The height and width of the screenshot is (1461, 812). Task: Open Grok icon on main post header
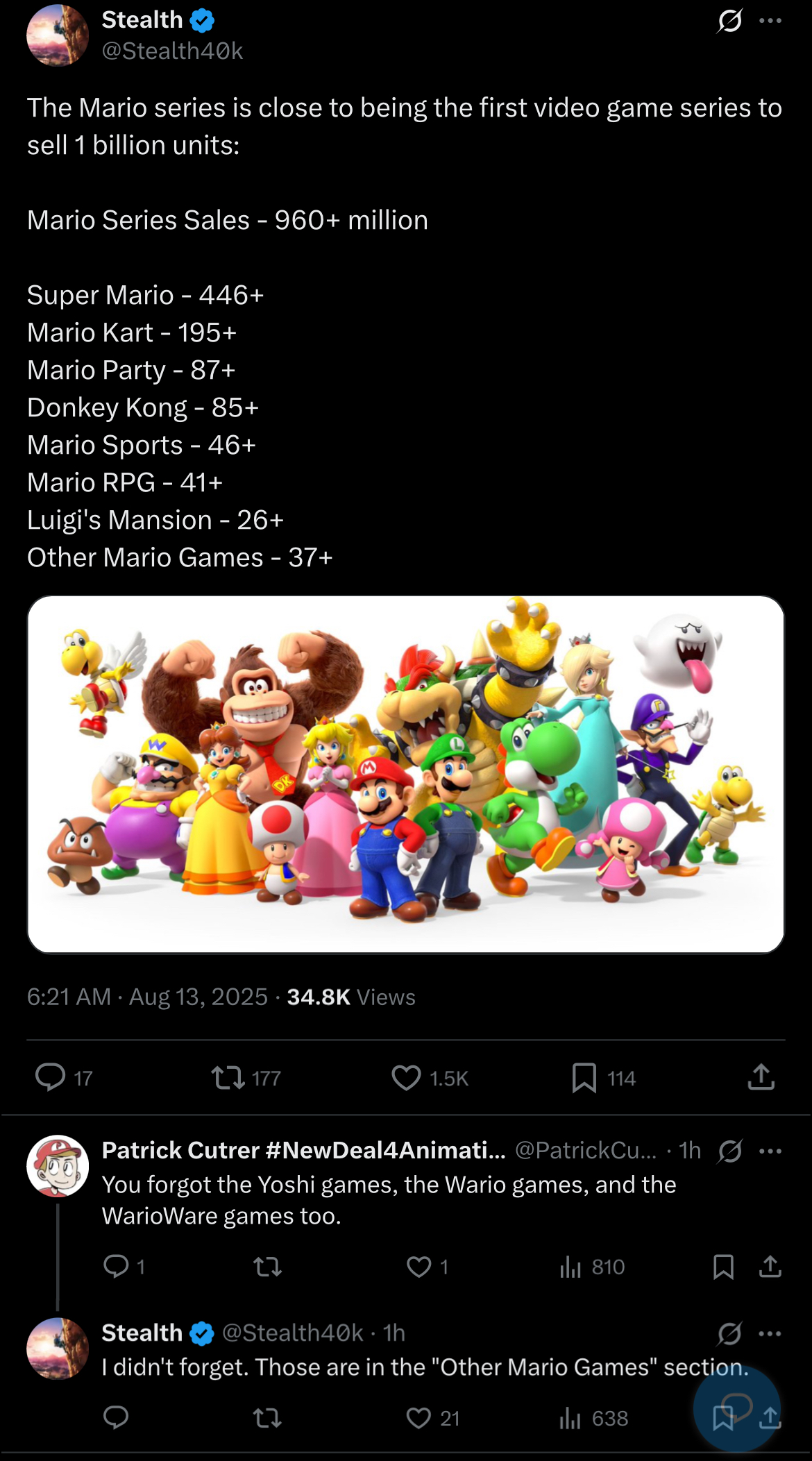click(x=730, y=21)
